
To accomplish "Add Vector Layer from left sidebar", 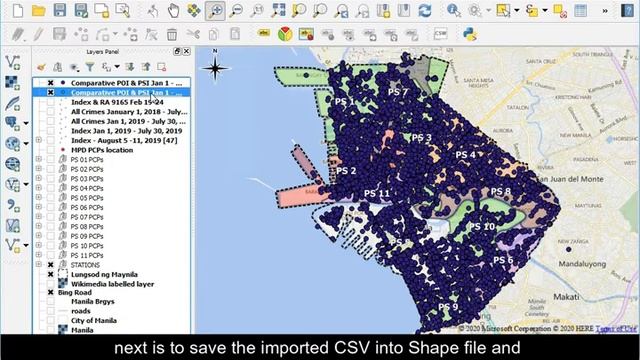I will (x=13, y=62).
